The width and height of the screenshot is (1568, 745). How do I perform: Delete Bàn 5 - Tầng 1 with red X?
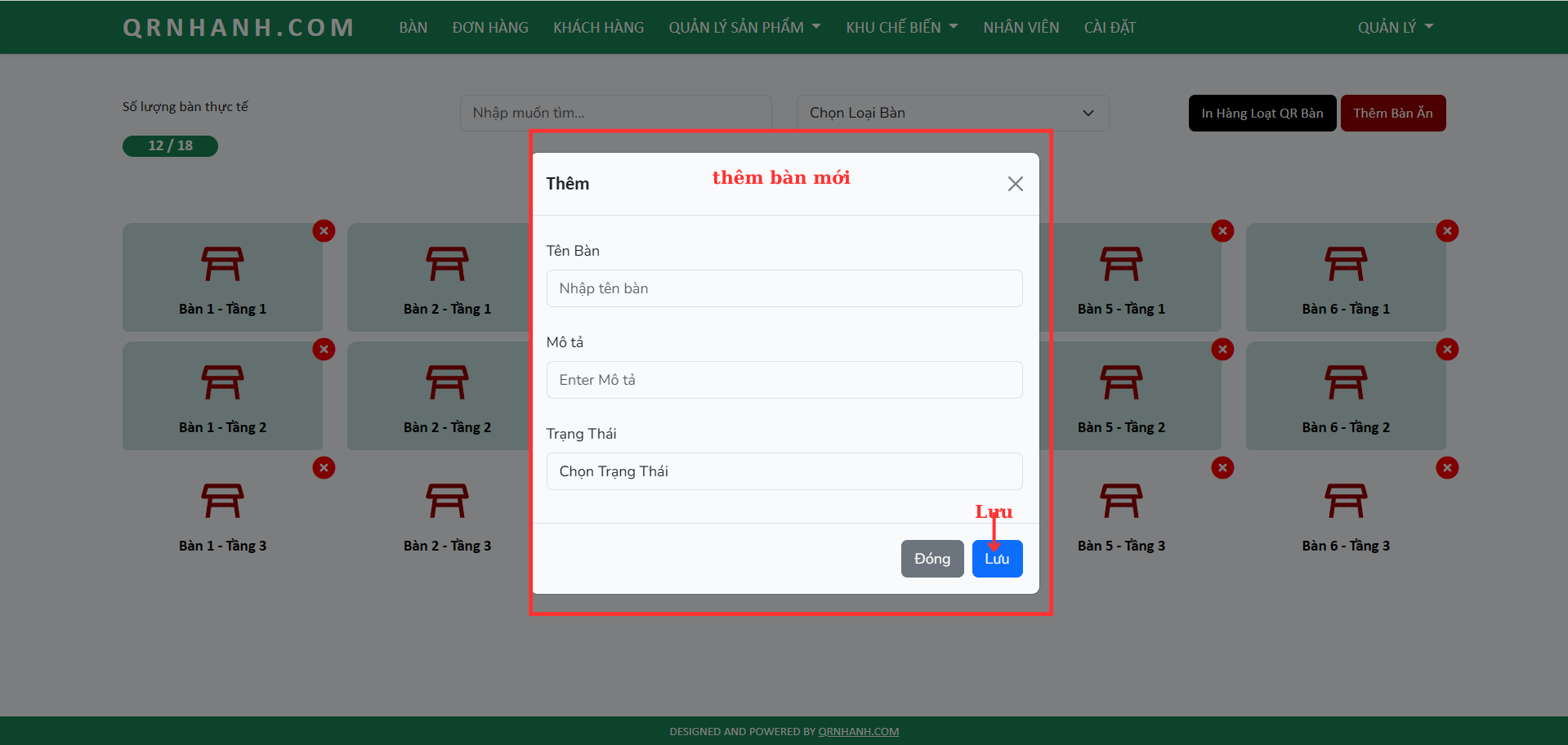click(1222, 231)
